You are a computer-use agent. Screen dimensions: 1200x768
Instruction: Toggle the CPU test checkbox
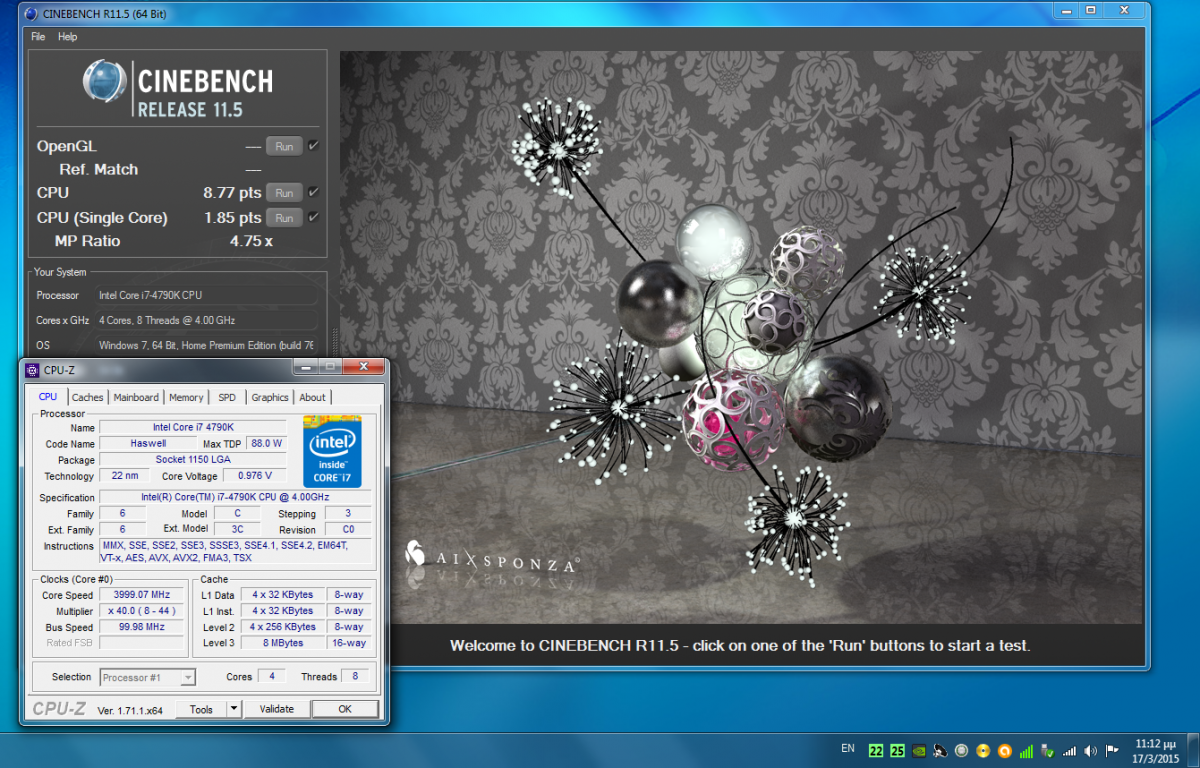click(x=313, y=193)
